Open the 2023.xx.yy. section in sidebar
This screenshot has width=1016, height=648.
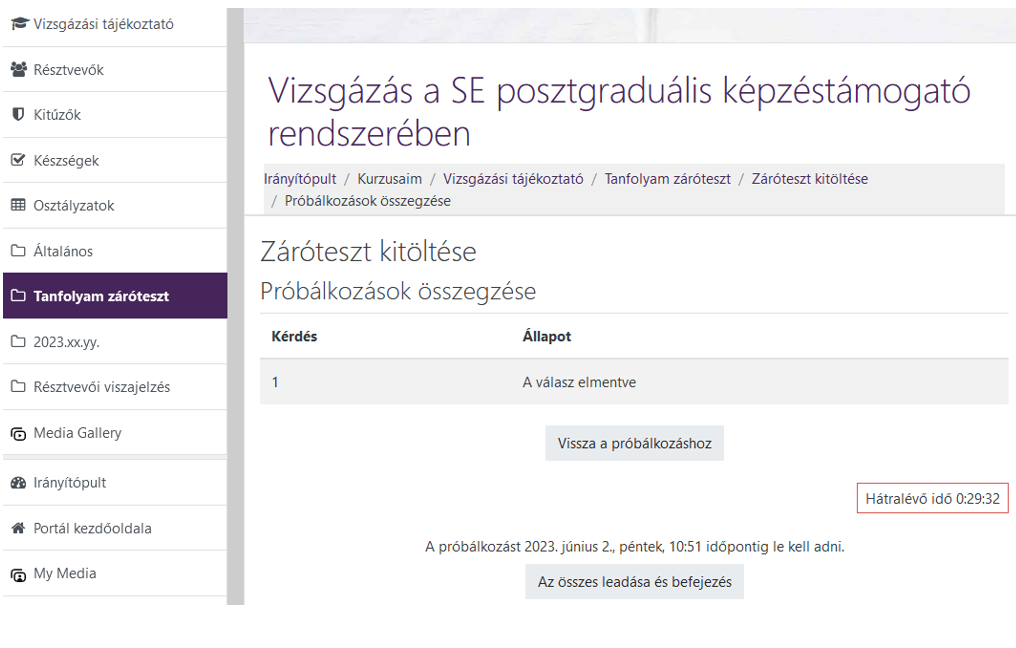(x=66, y=342)
